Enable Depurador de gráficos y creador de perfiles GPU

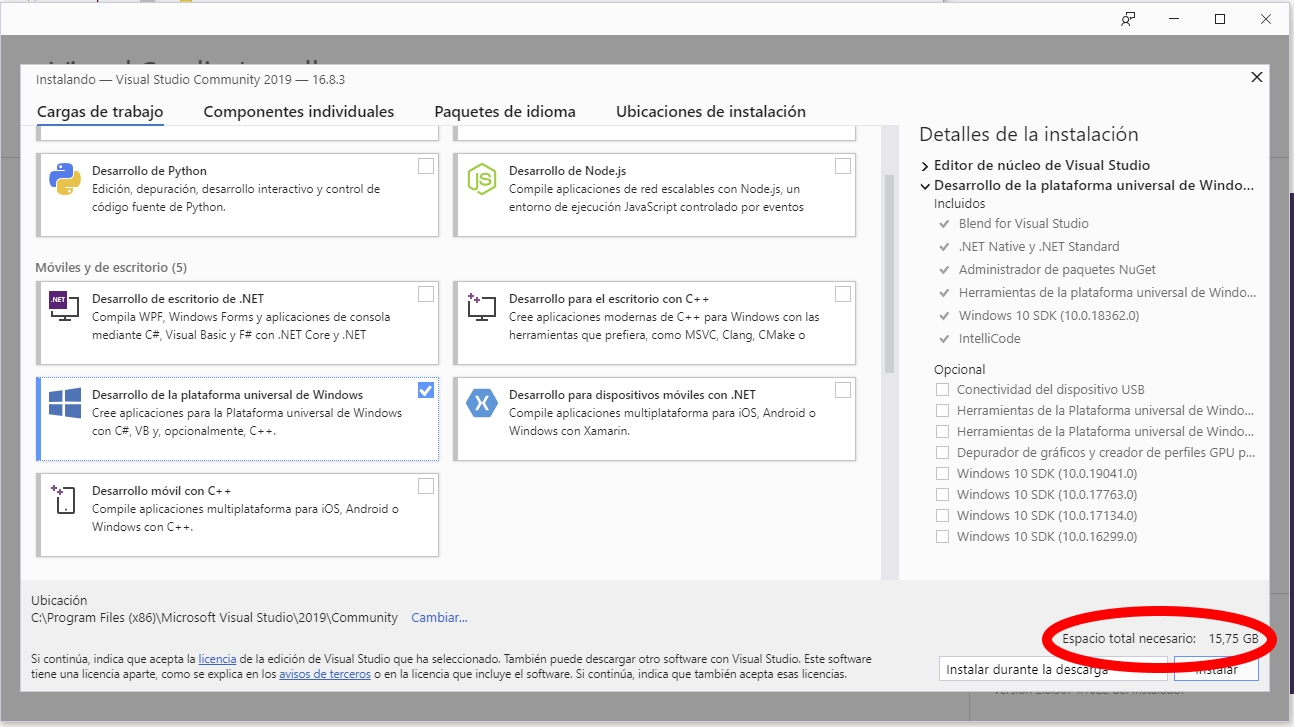(x=942, y=453)
